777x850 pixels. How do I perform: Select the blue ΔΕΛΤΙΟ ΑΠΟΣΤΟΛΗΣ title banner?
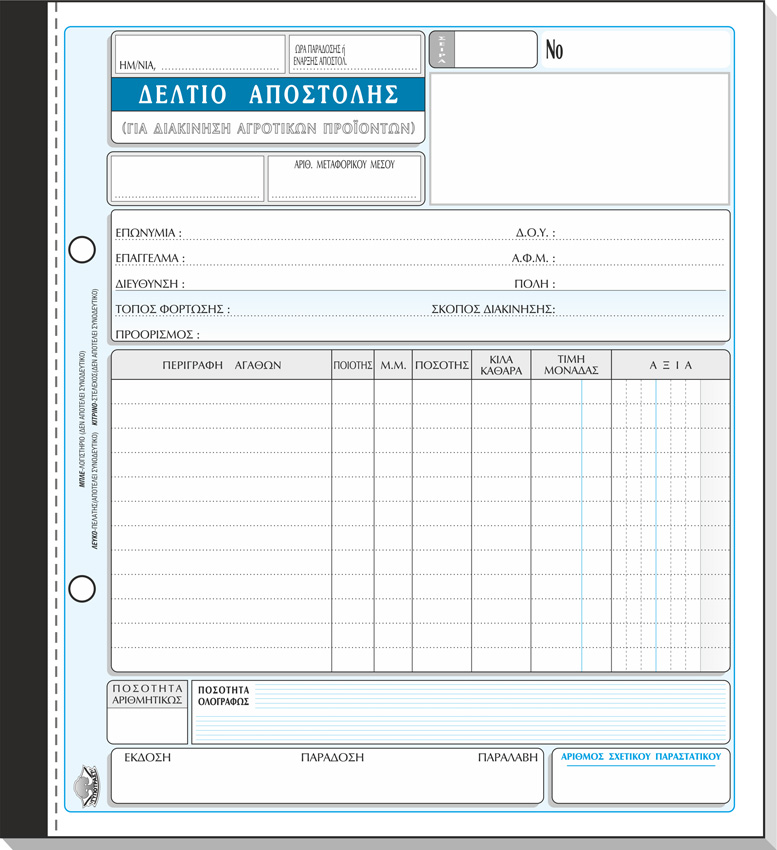point(268,94)
